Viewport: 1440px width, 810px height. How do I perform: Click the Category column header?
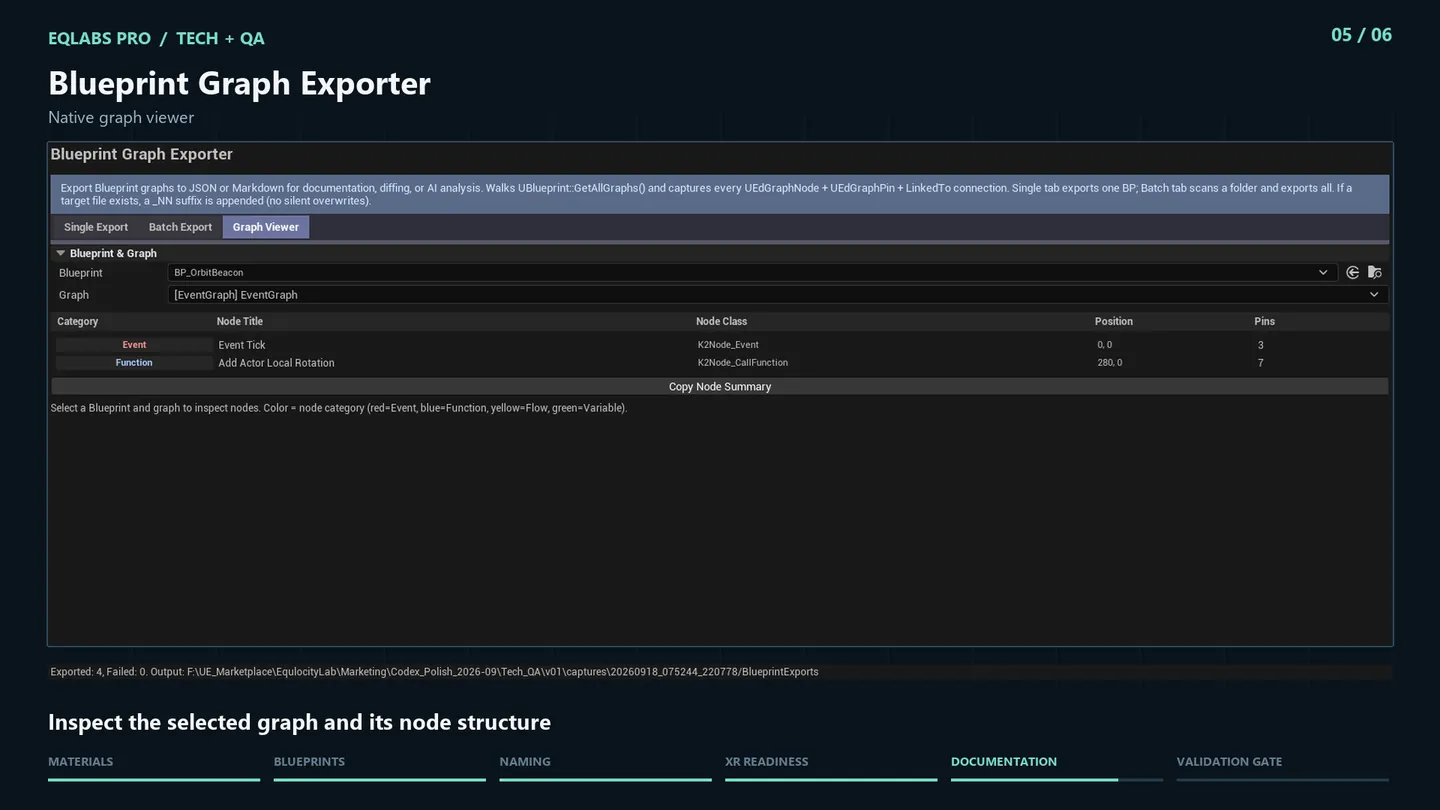(78, 322)
